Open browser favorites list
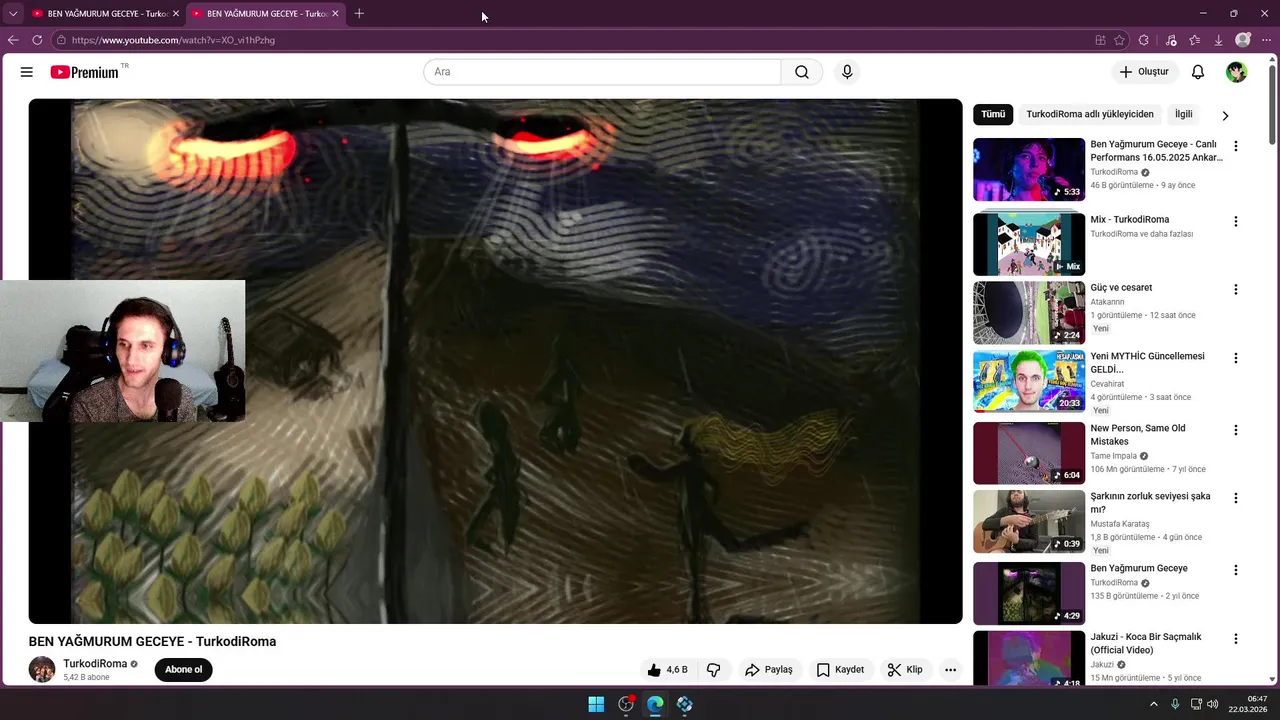Screen dimensions: 1280x720 click(x=1194, y=40)
